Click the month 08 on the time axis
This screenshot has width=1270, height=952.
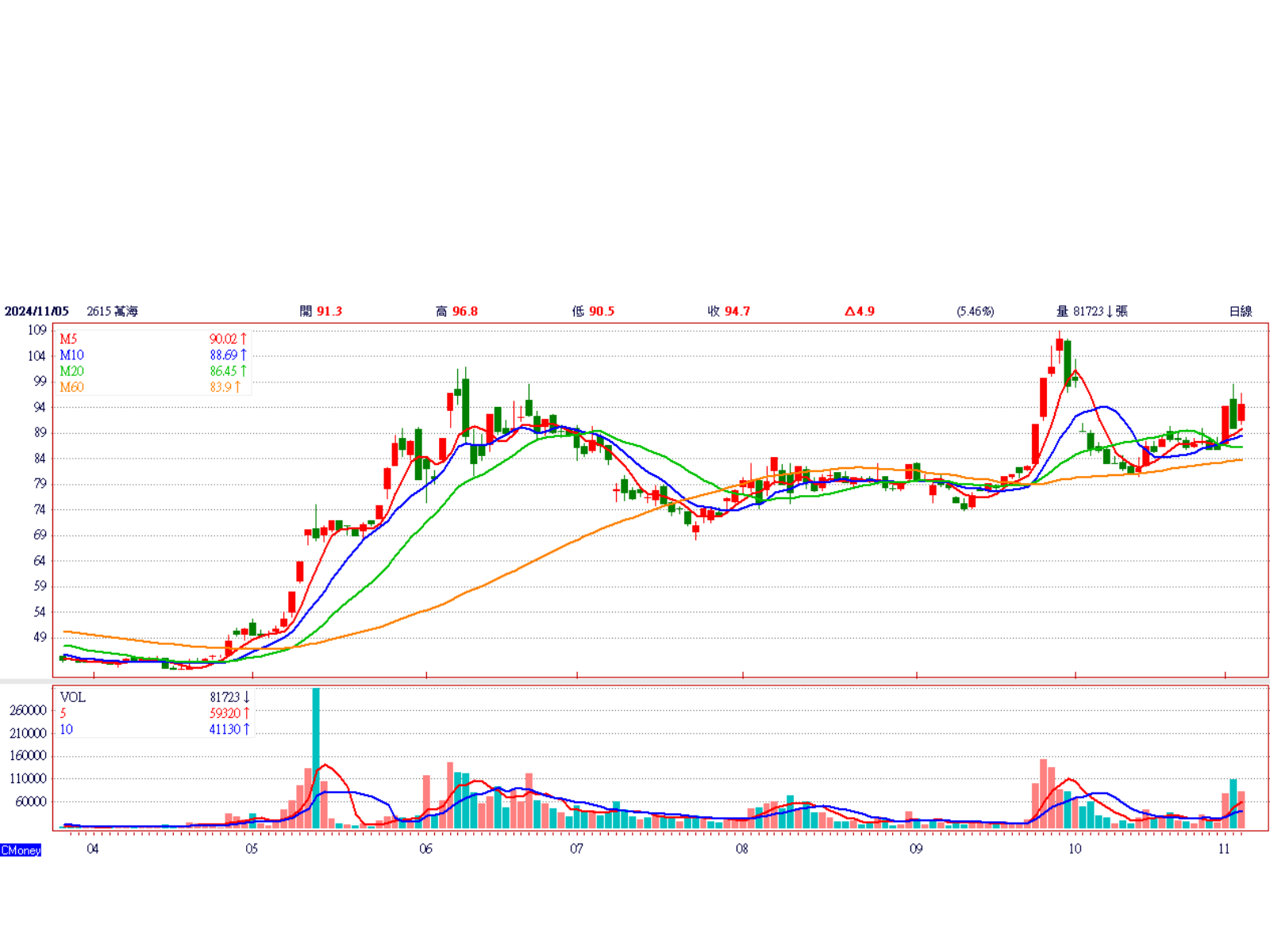point(741,849)
